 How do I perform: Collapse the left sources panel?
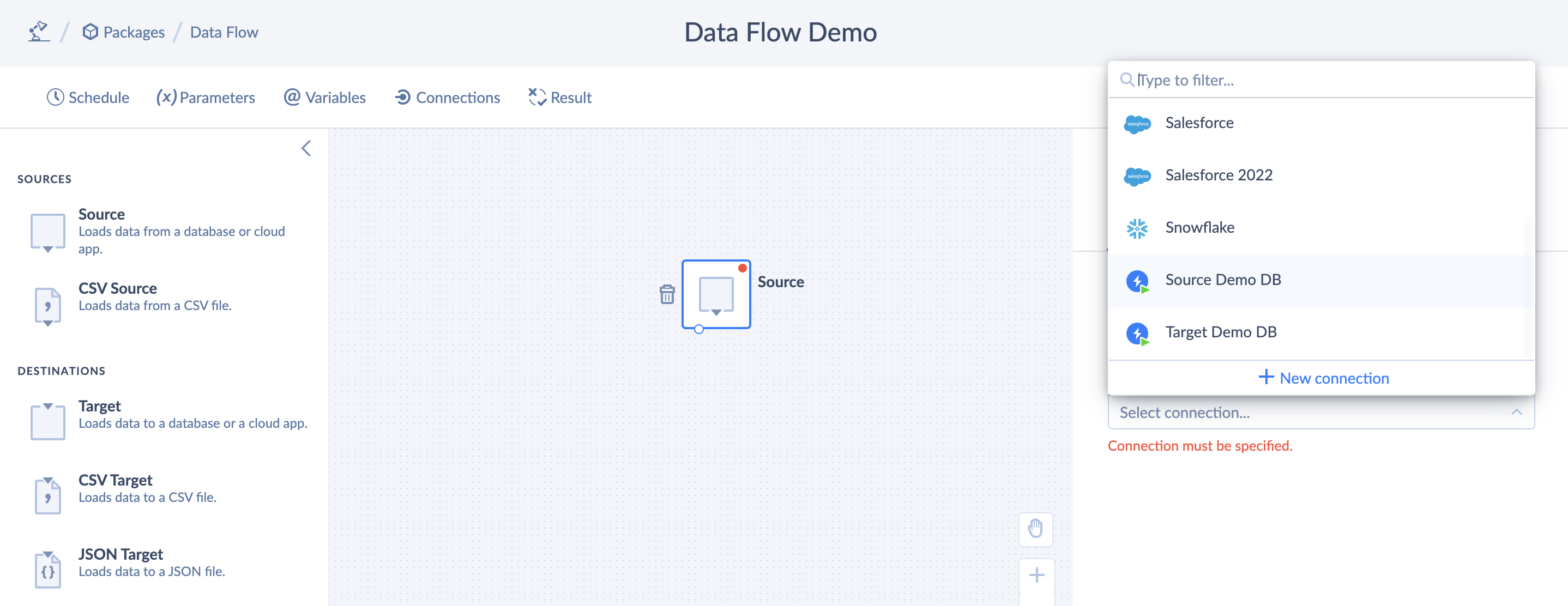pyautogui.click(x=306, y=149)
